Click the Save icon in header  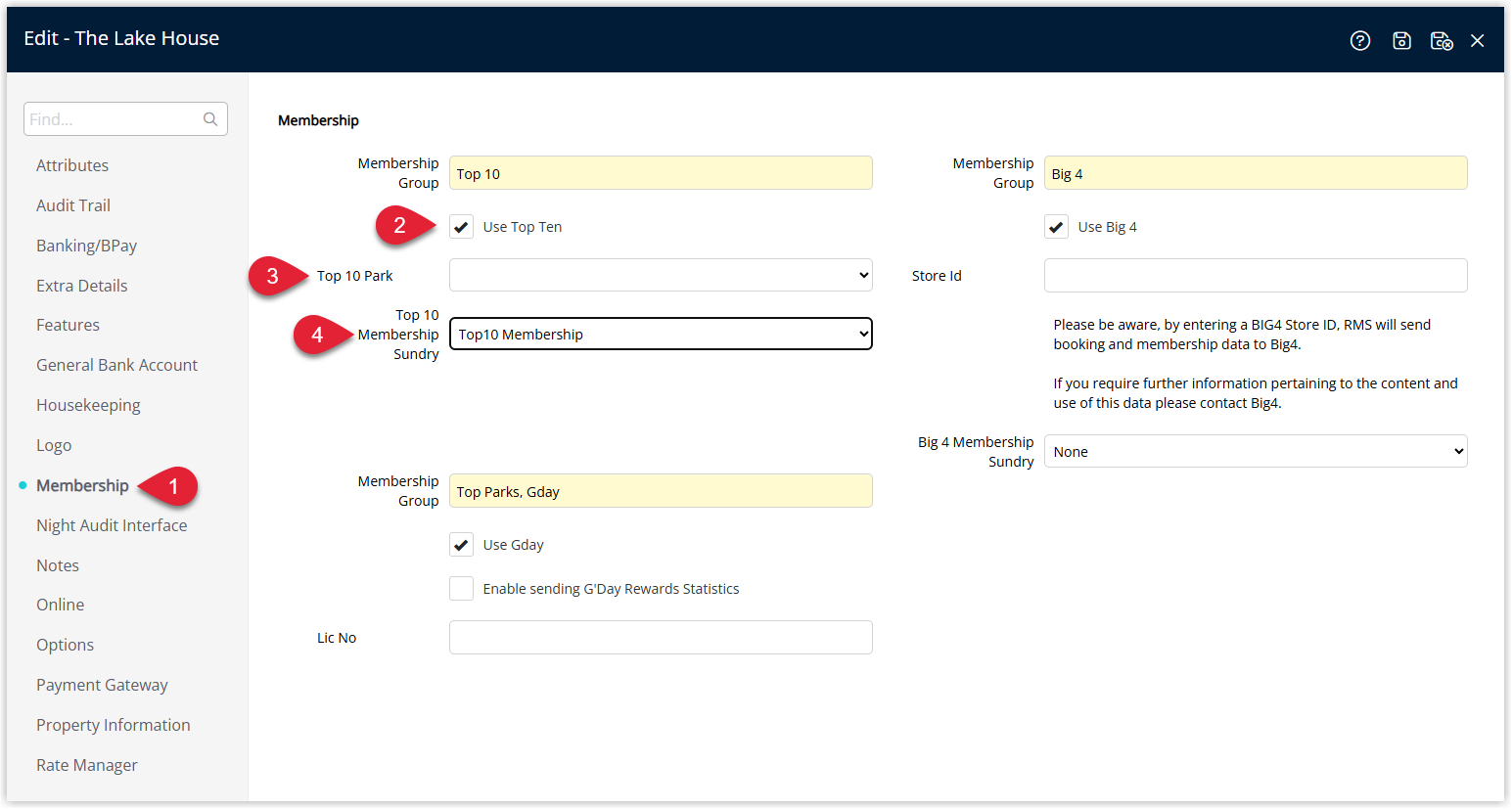[1401, 40]
